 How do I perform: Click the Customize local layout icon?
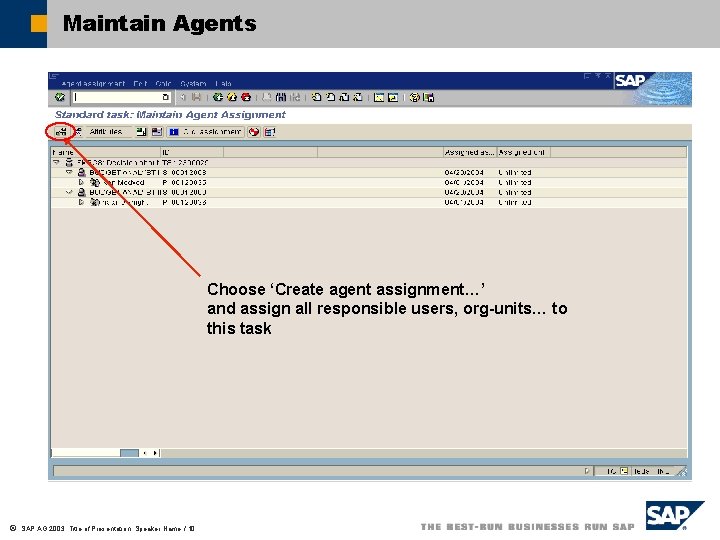click(x=429, y=97)
